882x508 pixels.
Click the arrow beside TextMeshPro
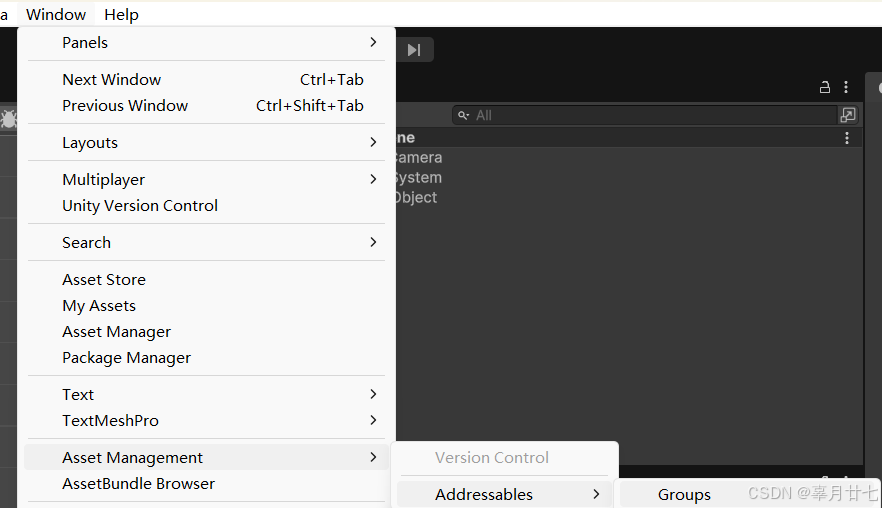pyautogui.click(x=374, y=420)
